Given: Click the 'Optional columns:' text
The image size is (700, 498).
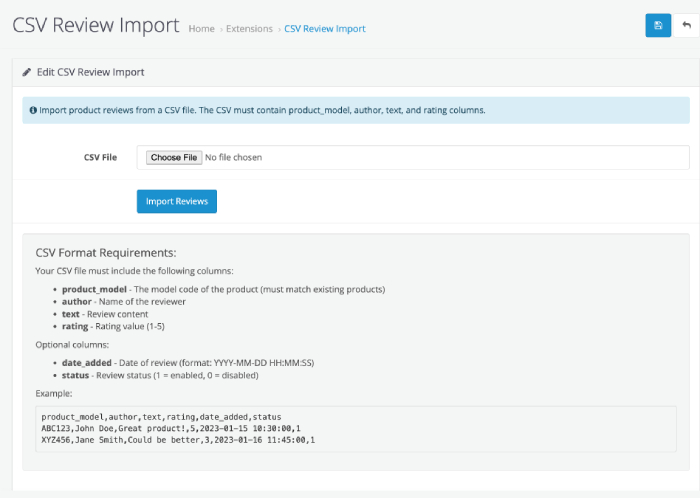Looking at the screenshot, I should (72, 345).
